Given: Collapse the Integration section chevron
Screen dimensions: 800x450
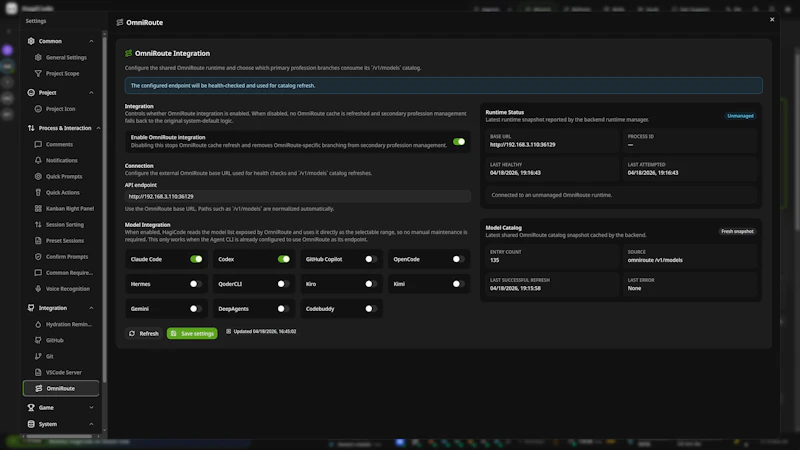Looking at the screenshot, I should [x=91, y=308].
